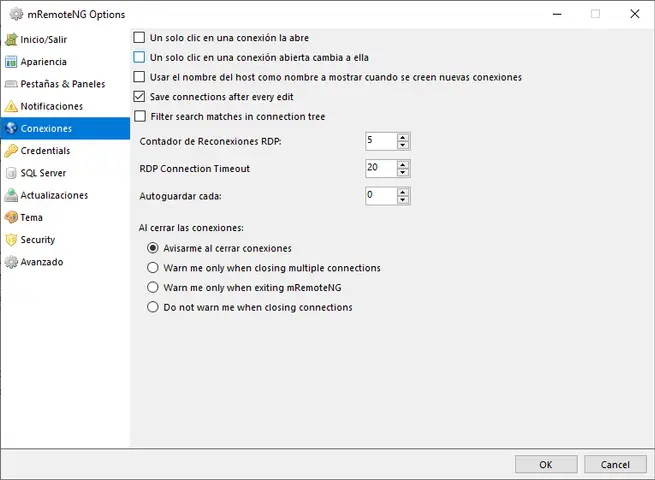Image resolution: width=655 pixels, height=480 pixels.
Task: Select warn only when closing multiple connections
Action: pos(153,268)
